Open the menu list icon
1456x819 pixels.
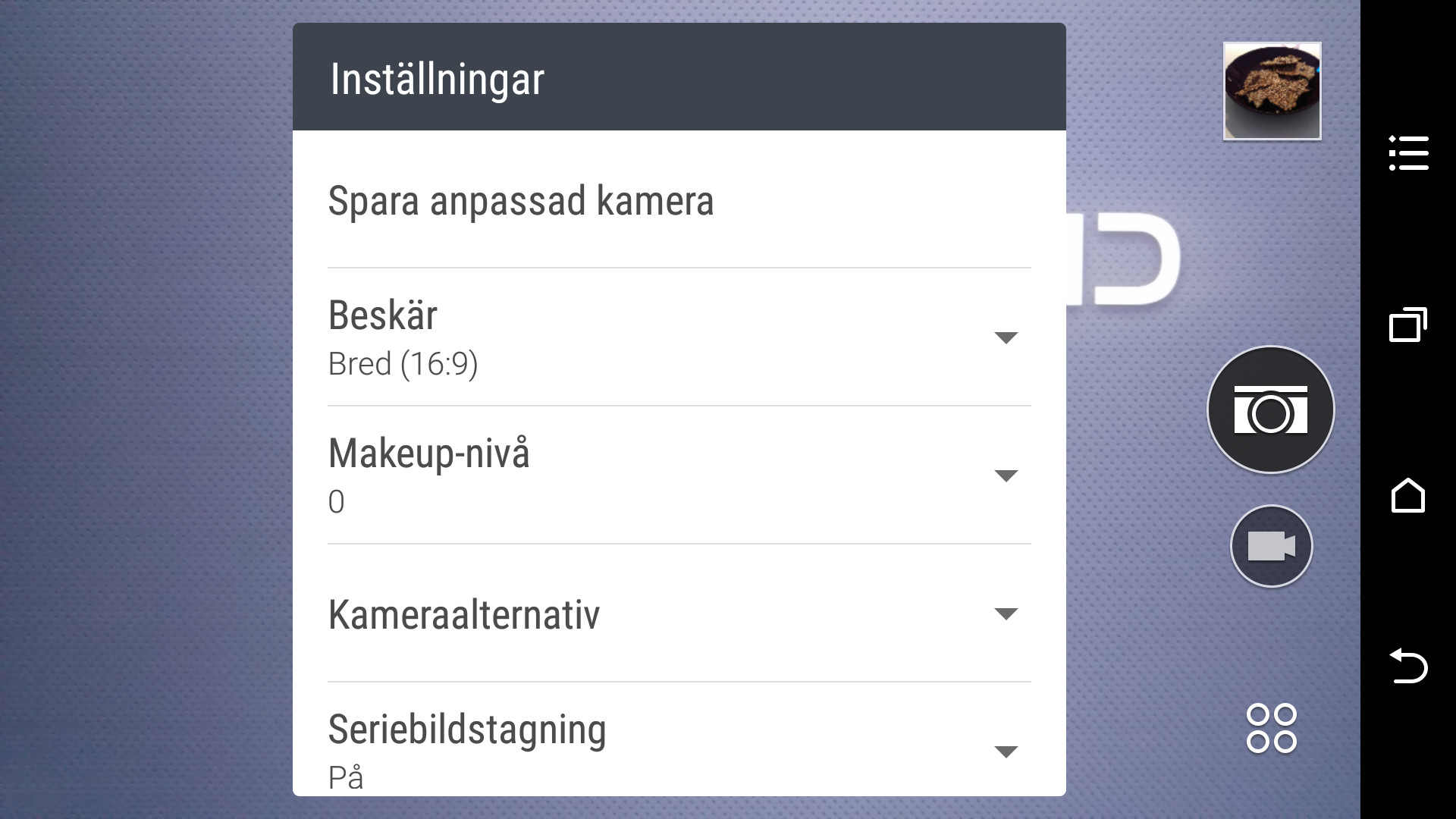click(1408, 153)
